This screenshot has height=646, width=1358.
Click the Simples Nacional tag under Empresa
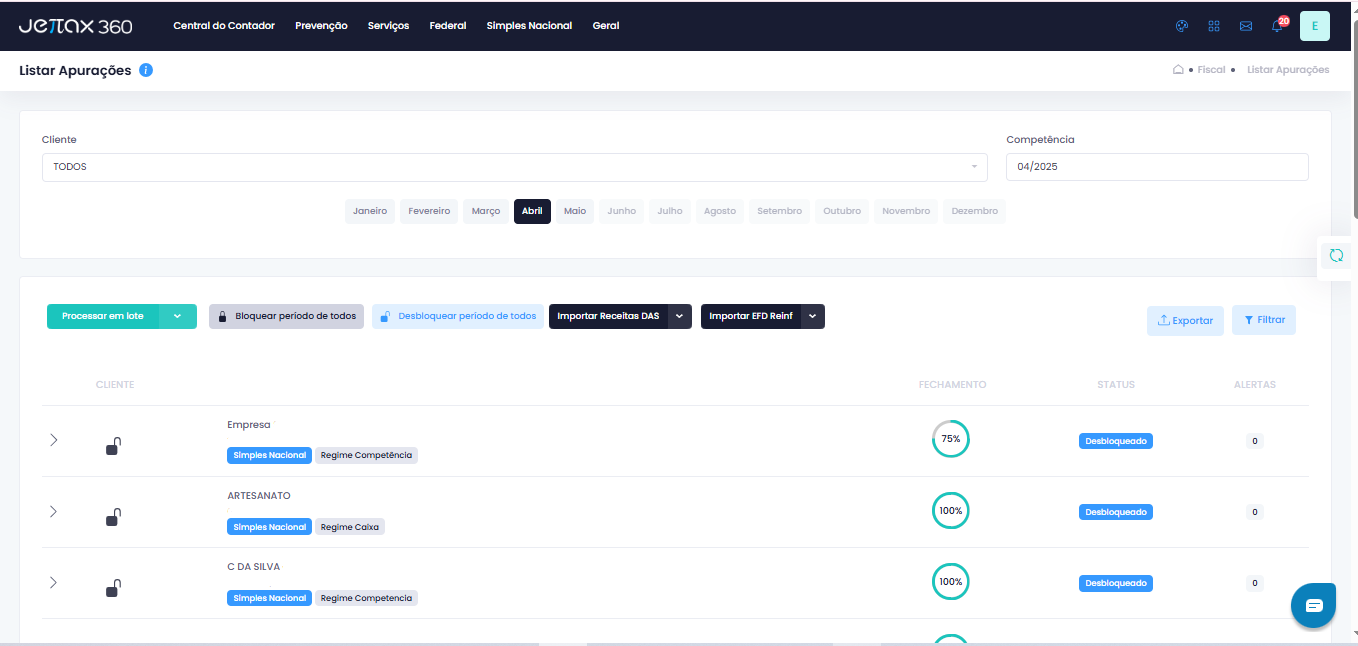pos(269,455)
